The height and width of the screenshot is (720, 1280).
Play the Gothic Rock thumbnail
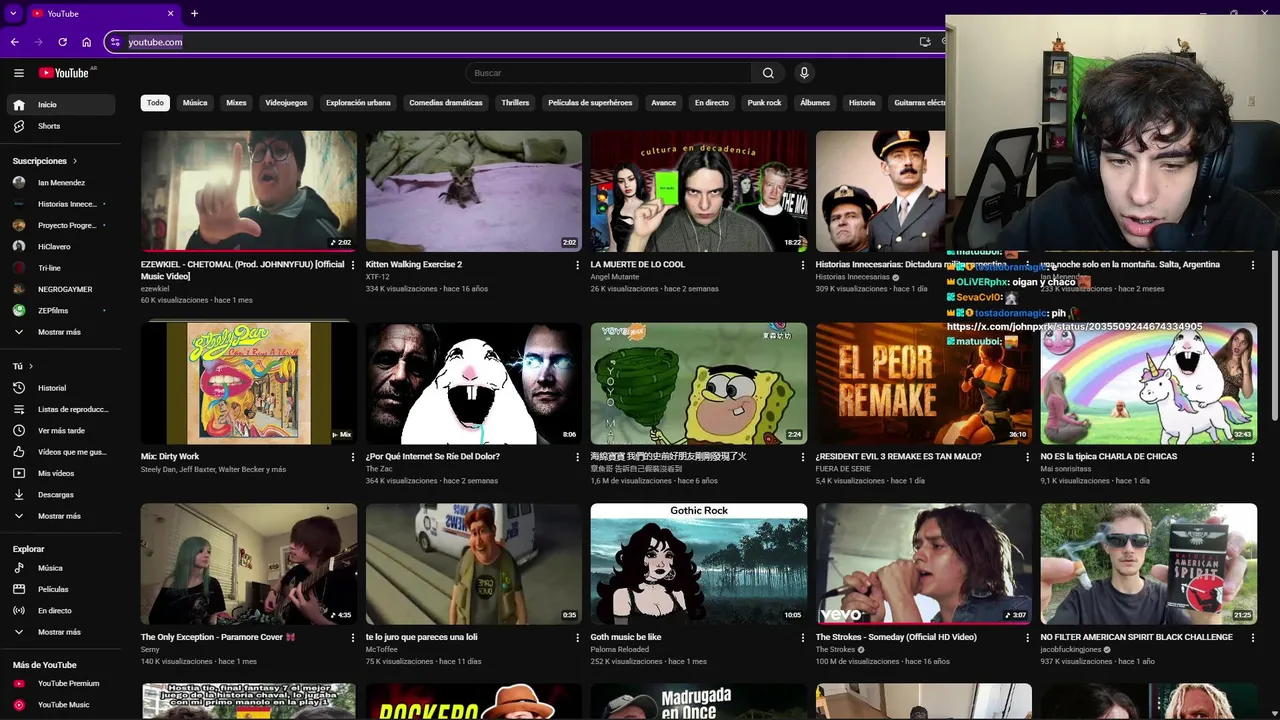click(699, 564)
